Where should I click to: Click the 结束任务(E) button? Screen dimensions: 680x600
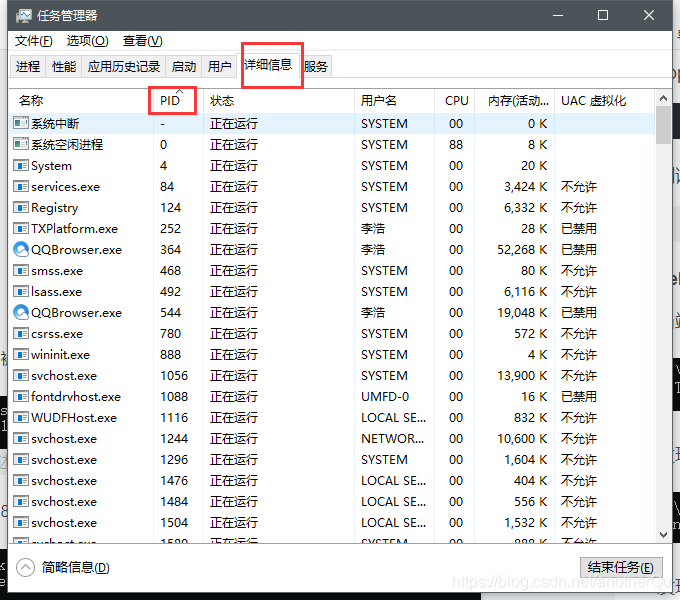pos(621,567)
